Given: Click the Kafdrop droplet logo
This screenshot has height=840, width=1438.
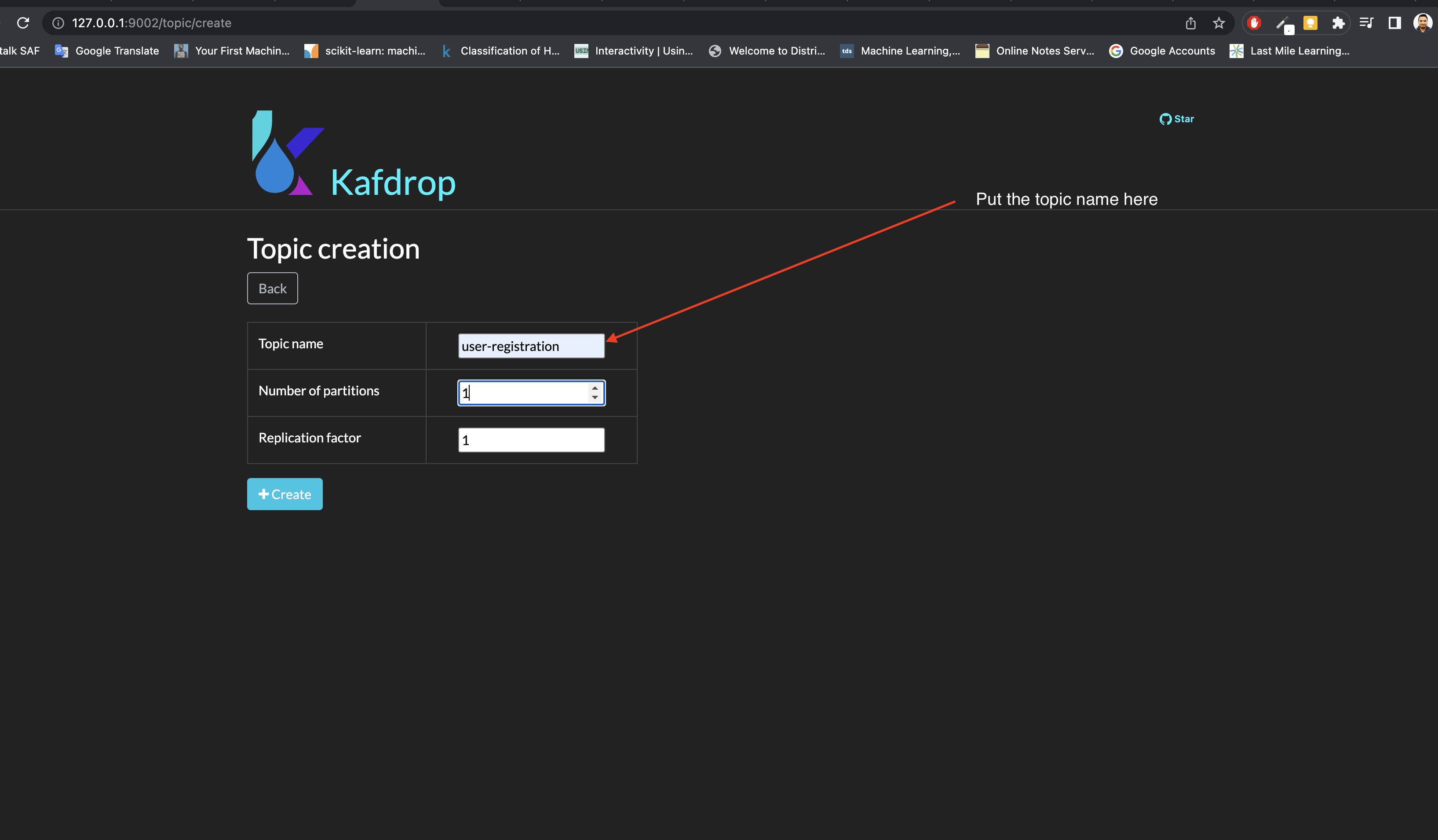Looking at the screenshot, I should pyautogui.click(x=288, y=153).
